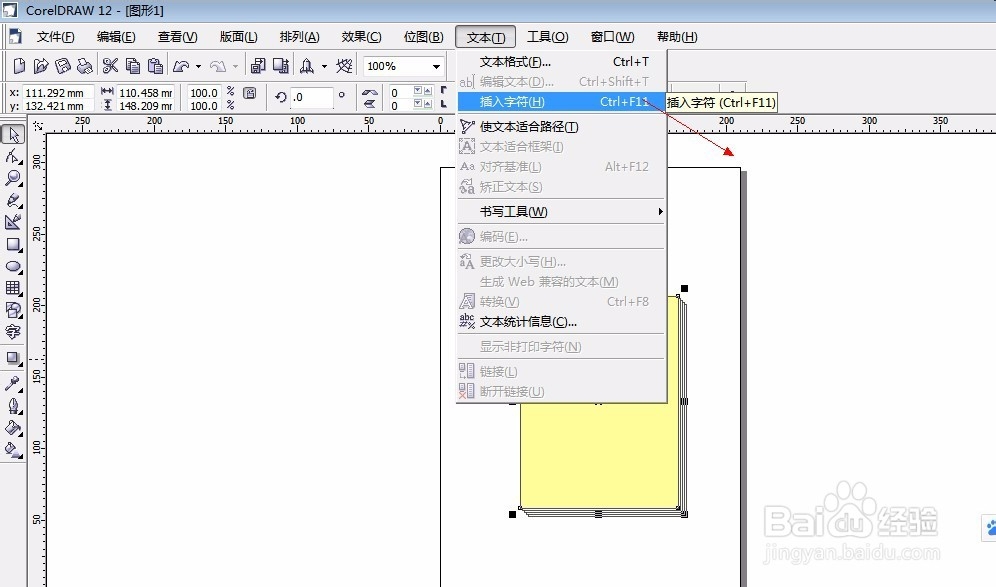The image size is (996, 587).
Task: Choose 使文本适合路径 Fit Text to Path
Action: coord(561,127)
